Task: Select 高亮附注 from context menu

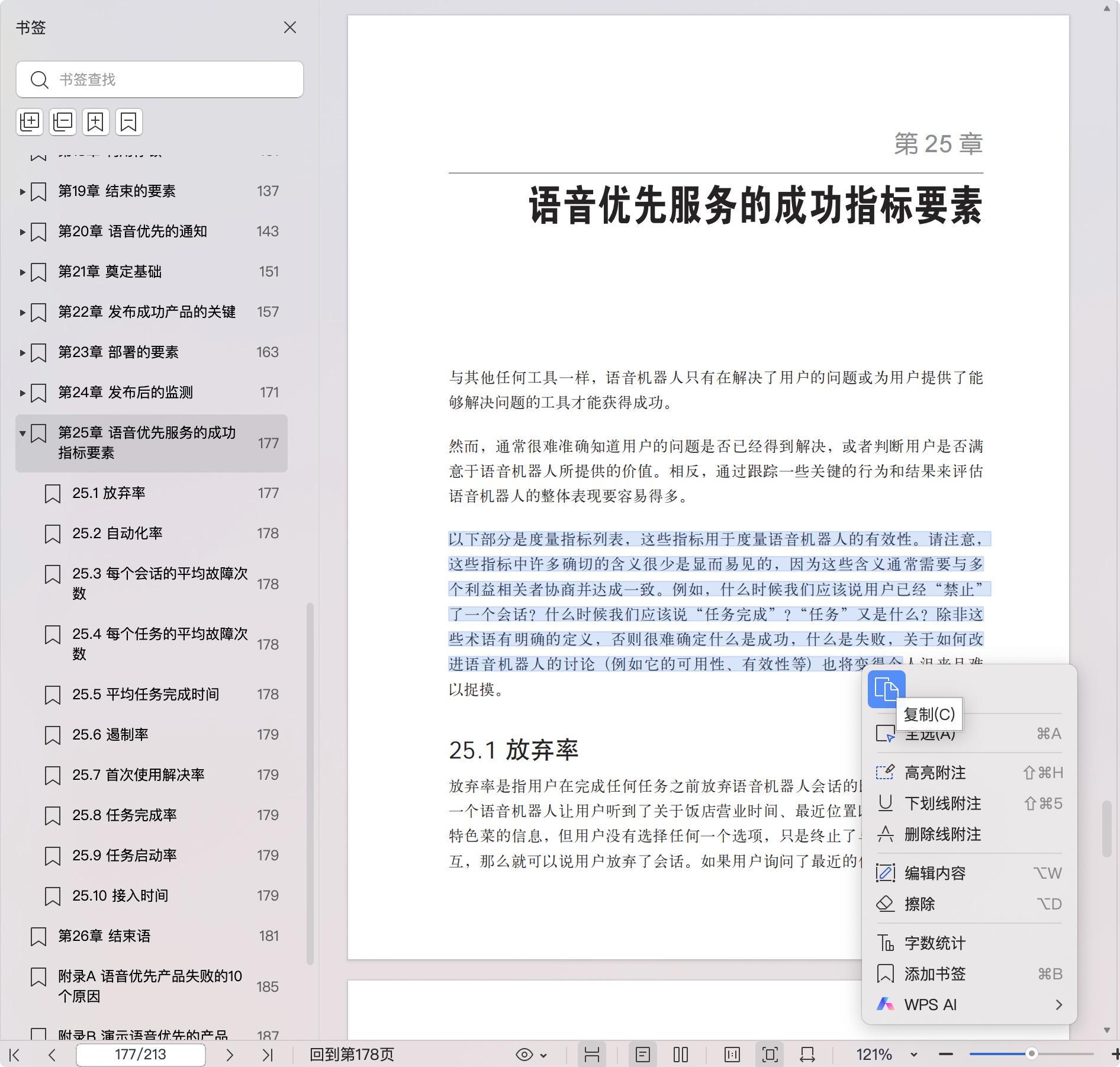Action: tap(935, 773)
